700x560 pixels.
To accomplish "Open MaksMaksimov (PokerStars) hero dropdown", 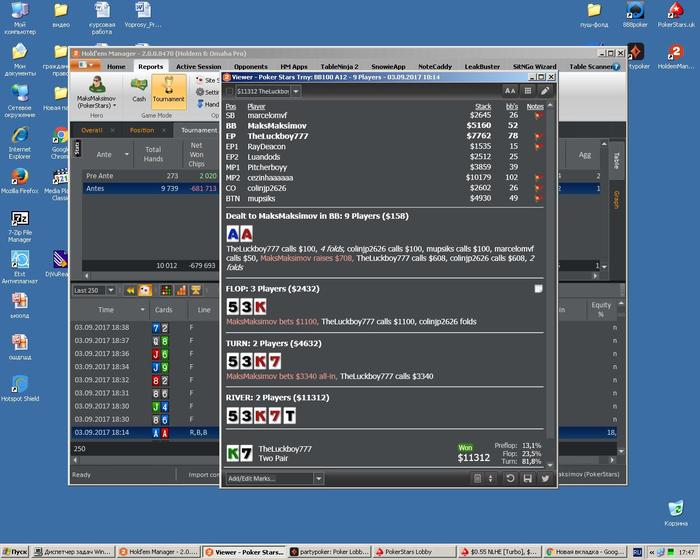I will (96, 102).
